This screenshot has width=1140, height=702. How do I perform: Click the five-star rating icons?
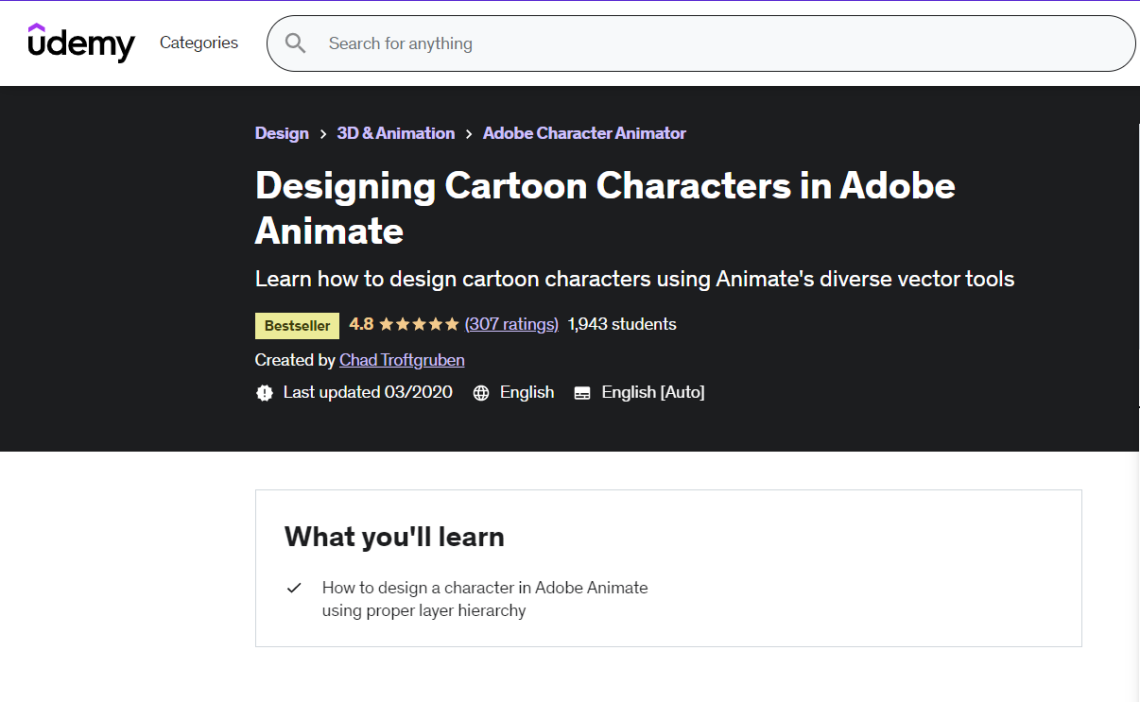(x=415, y=324)
